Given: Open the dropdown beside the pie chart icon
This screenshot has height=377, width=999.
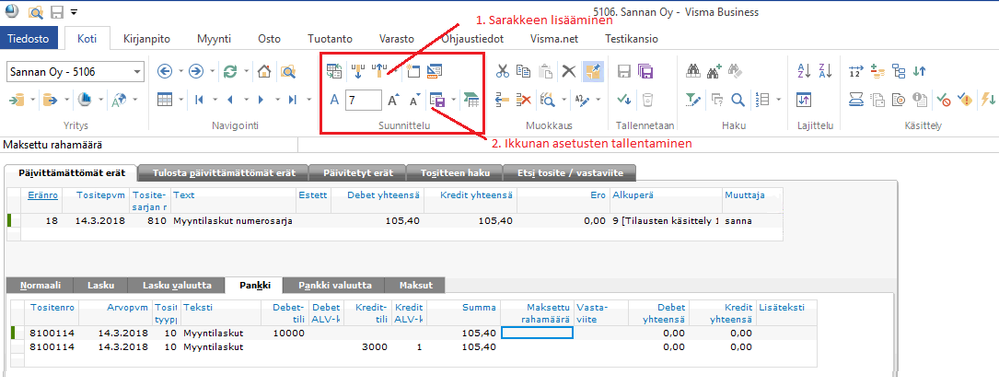Looking at the screenshot, I should 101,100.
